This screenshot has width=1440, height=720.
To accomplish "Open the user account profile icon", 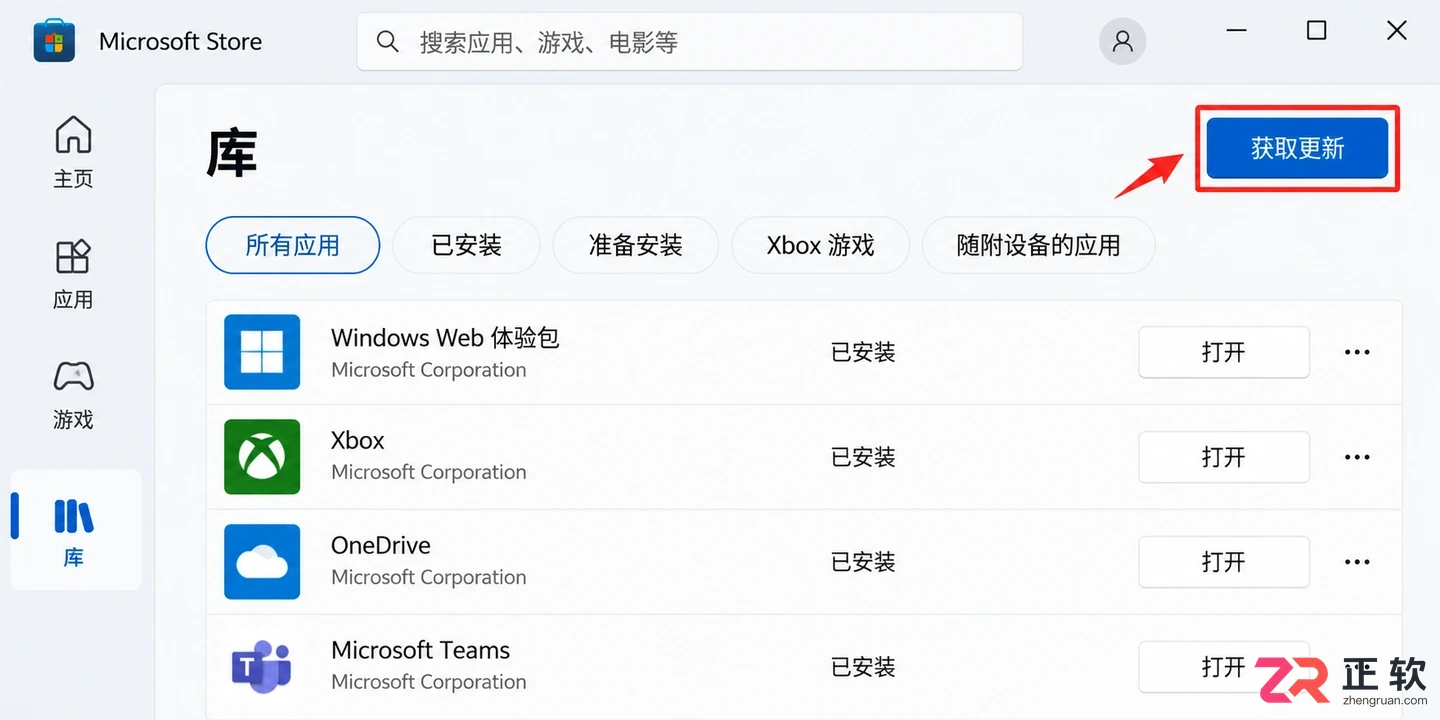I will pyautogui.click(x=1122, y=42).
